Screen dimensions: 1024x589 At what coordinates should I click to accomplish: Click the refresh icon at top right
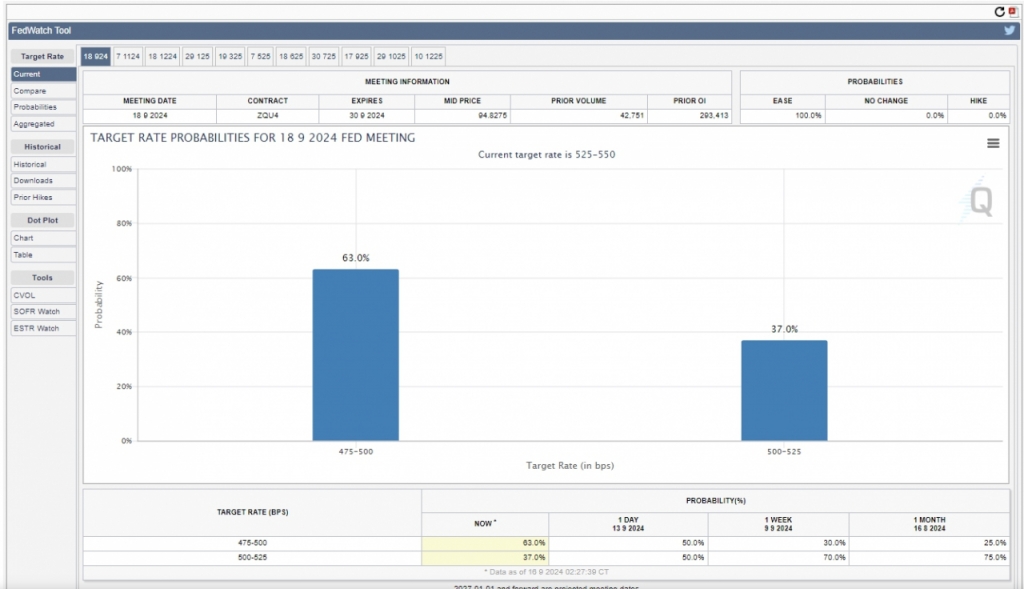click(x=999, y=12)
